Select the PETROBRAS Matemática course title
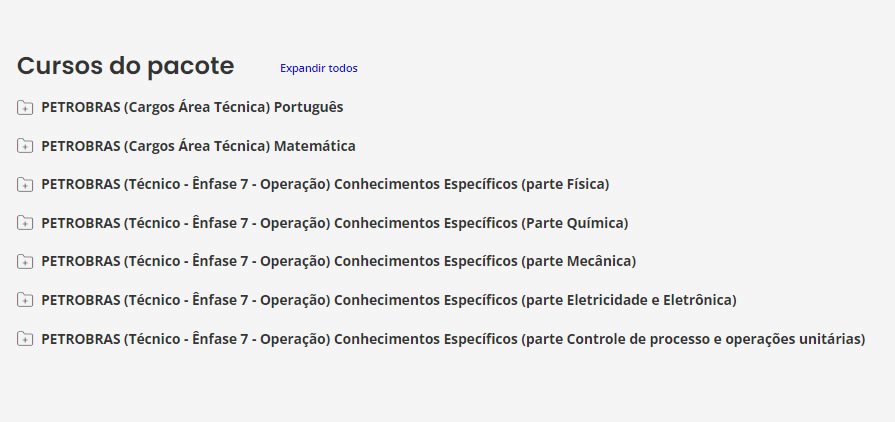895x422 pixels. point(198,146)
